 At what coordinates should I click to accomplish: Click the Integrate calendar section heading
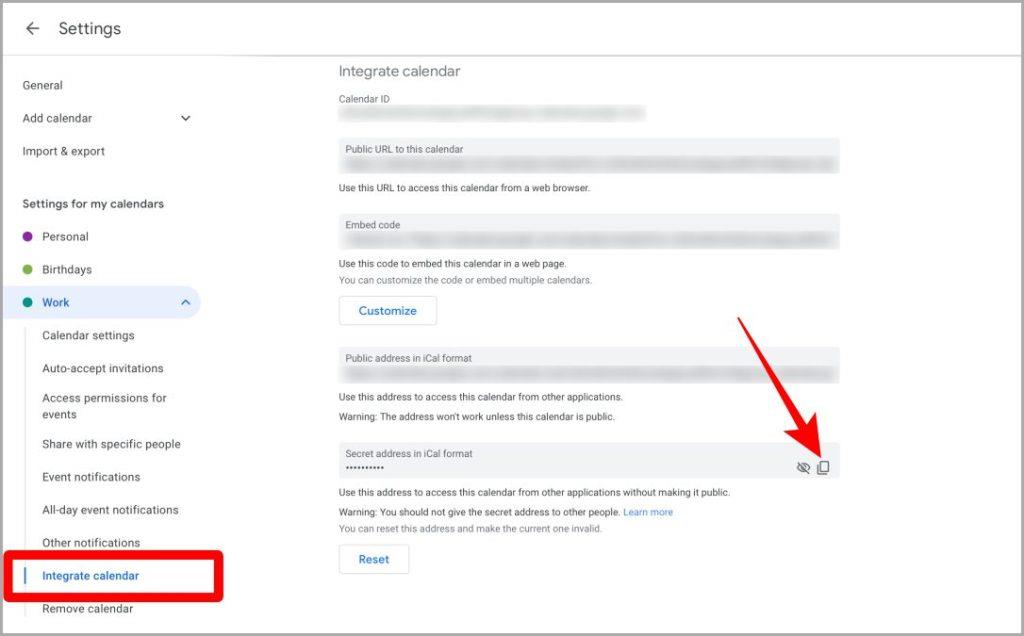pos(399,71)
